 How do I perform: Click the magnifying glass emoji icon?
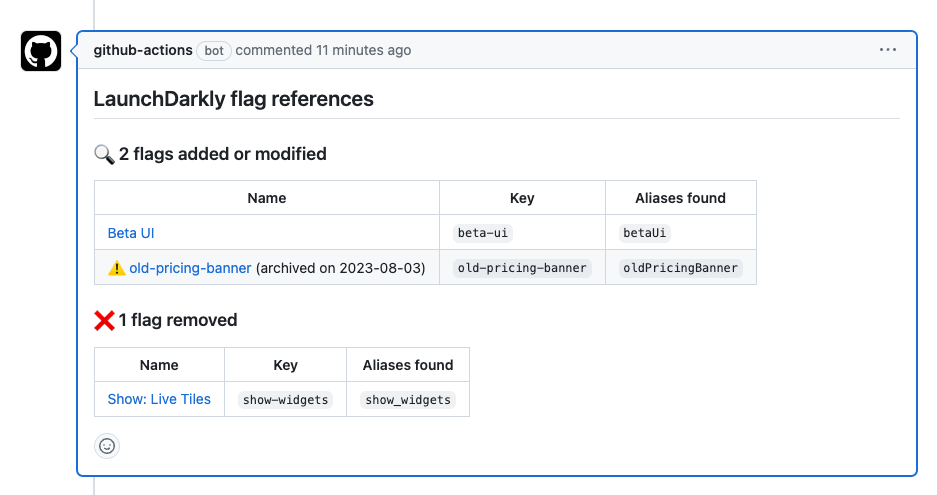[x=104, y=154]
